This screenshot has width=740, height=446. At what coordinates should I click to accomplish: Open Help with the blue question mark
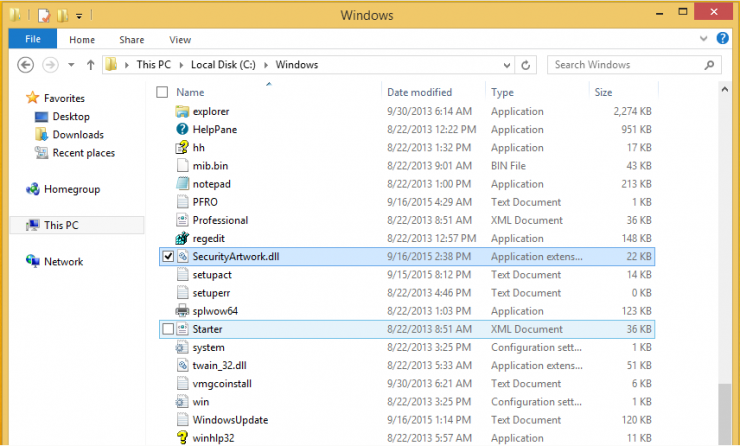click(x=723, y=38)
